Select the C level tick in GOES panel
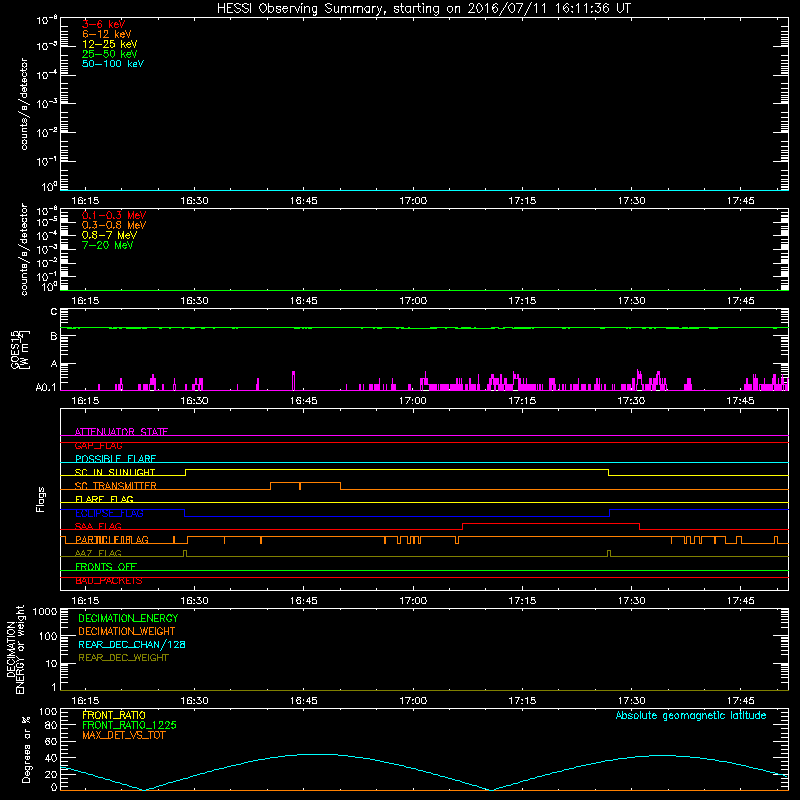The height and width of the screenshot is (800, 800). 54,312
